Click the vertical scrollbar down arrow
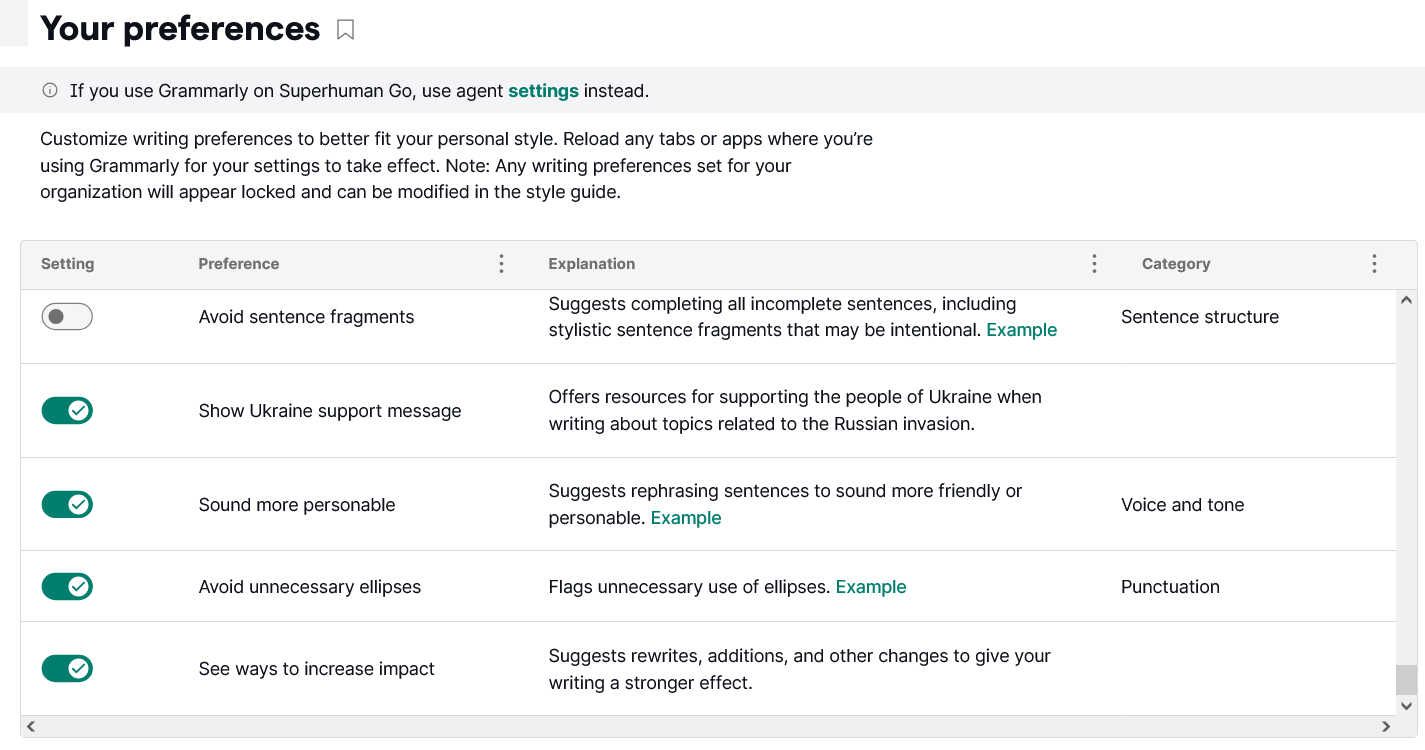Screen dimensions: 1425x750 coord(1406,706)
